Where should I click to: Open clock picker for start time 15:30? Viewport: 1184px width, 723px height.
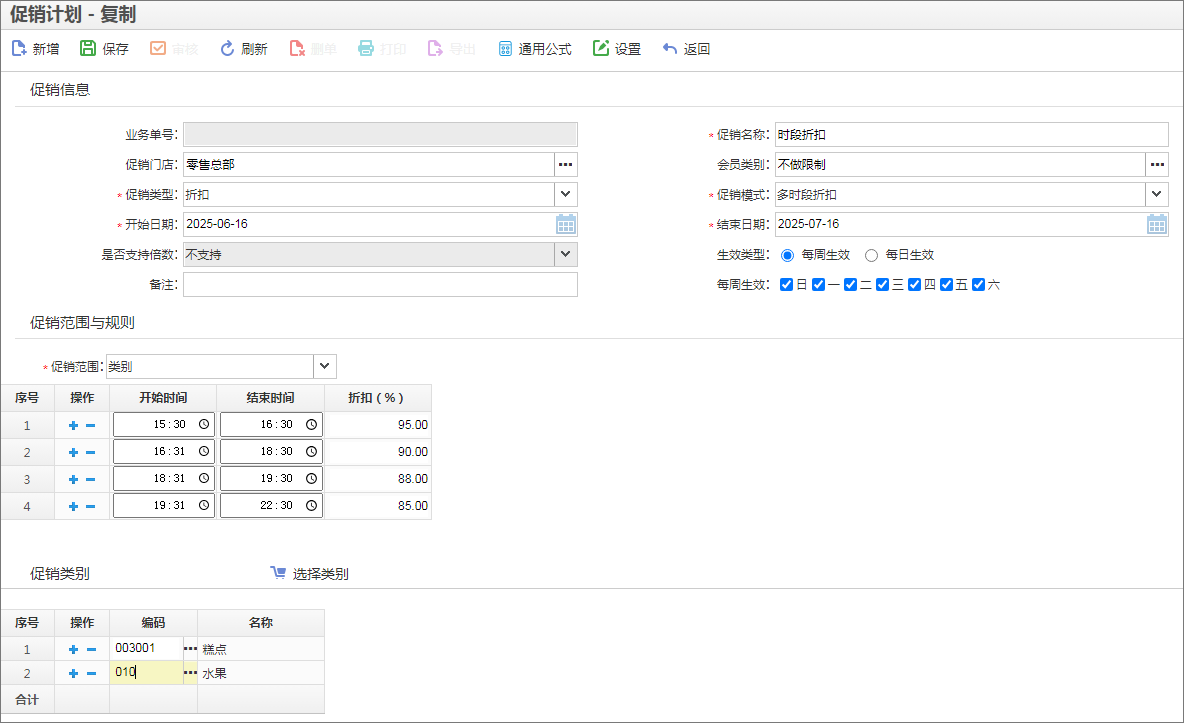point(204,425)
